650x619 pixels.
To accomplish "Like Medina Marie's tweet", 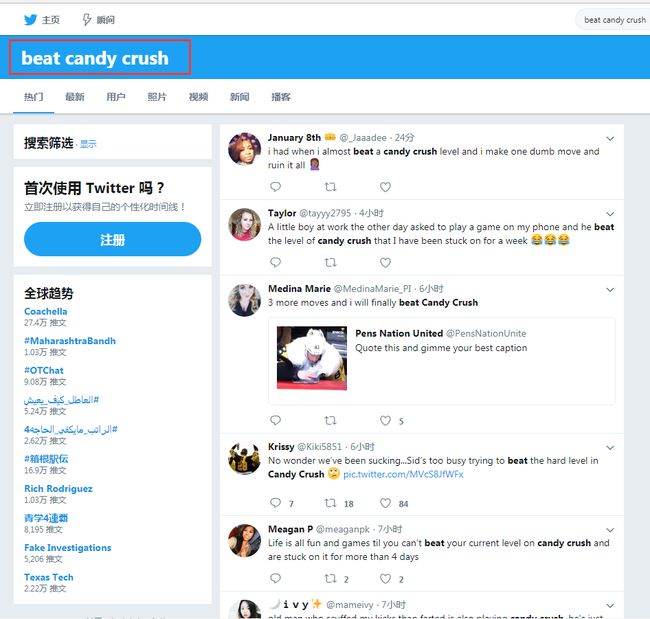I will coord(386,420).
